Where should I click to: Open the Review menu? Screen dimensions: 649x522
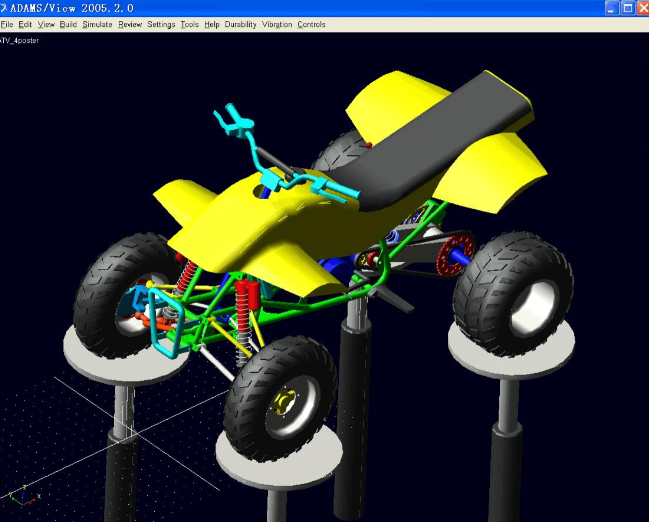130,24
